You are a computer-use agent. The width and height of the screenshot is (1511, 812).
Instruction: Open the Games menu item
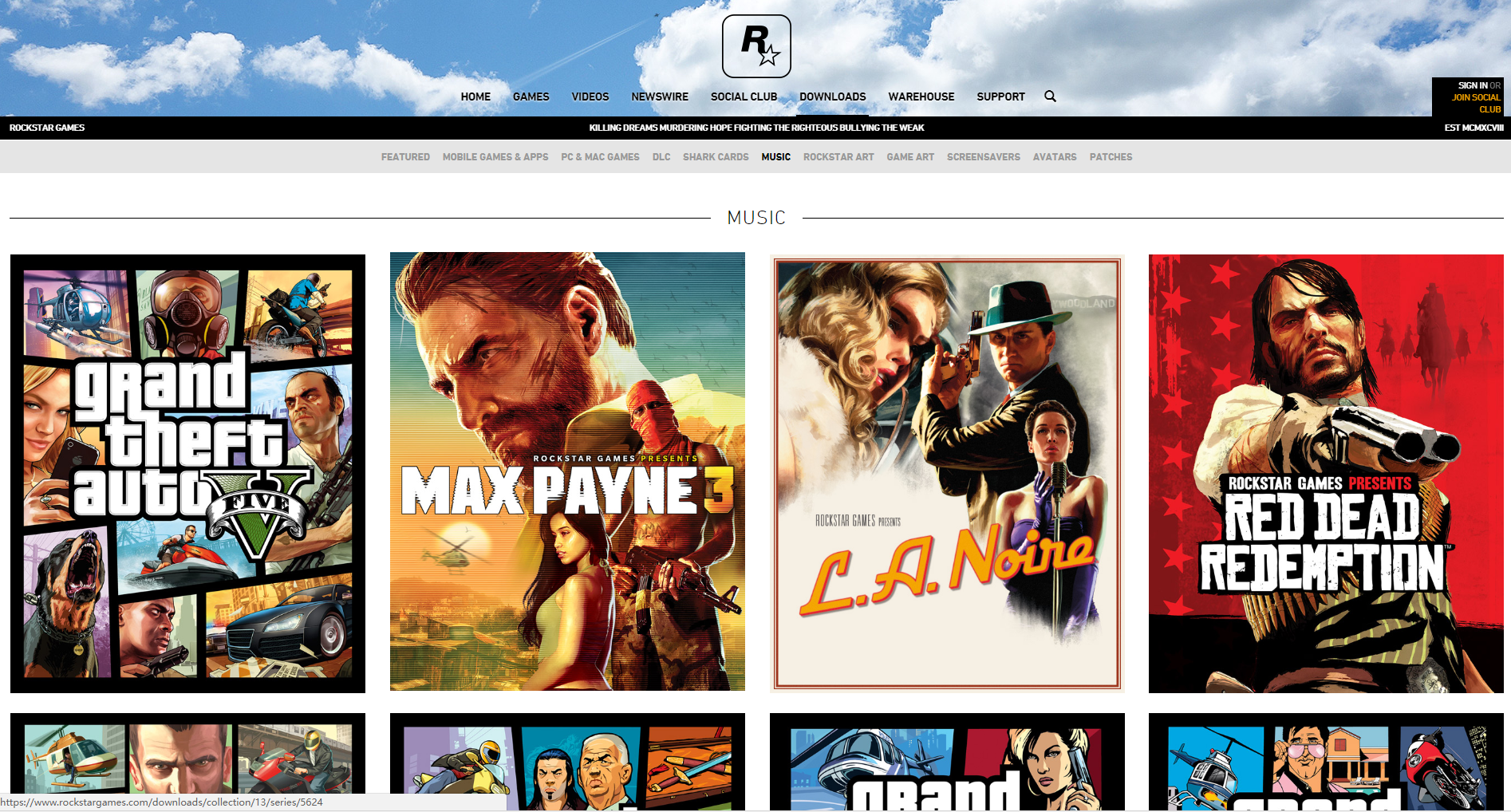click(x=531, y=97)
